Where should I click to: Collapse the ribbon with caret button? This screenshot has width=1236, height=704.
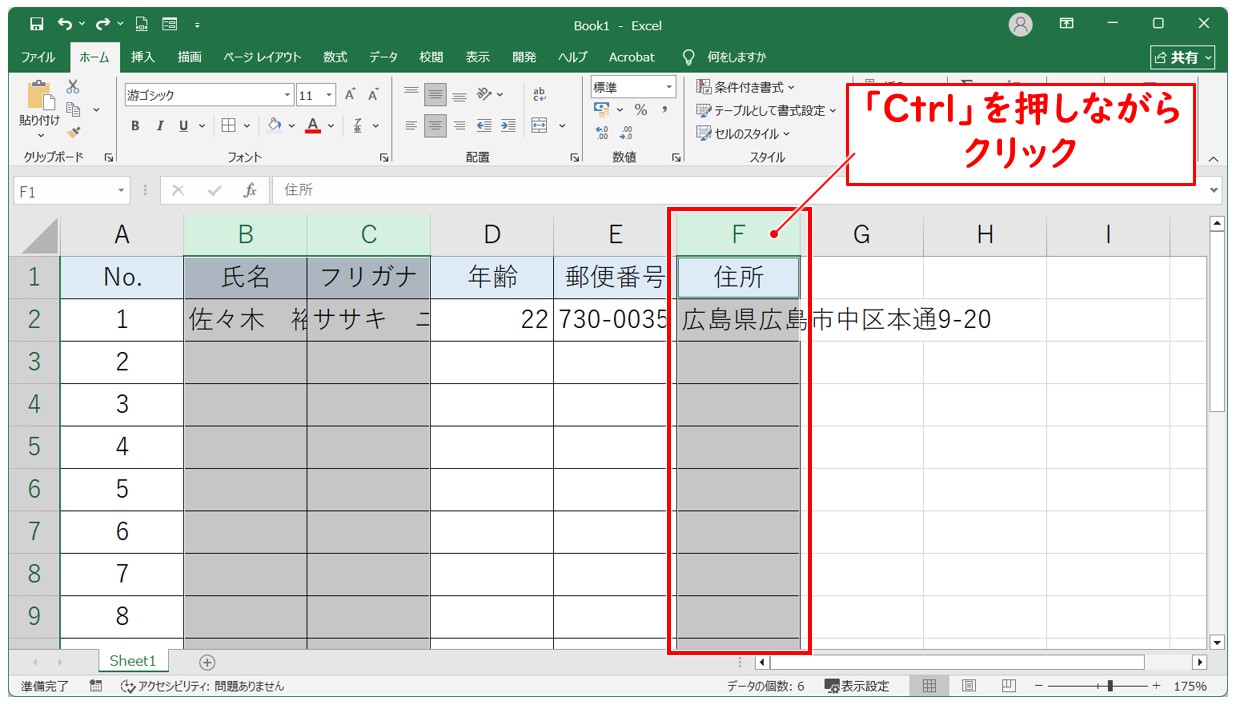point(1214,158)
